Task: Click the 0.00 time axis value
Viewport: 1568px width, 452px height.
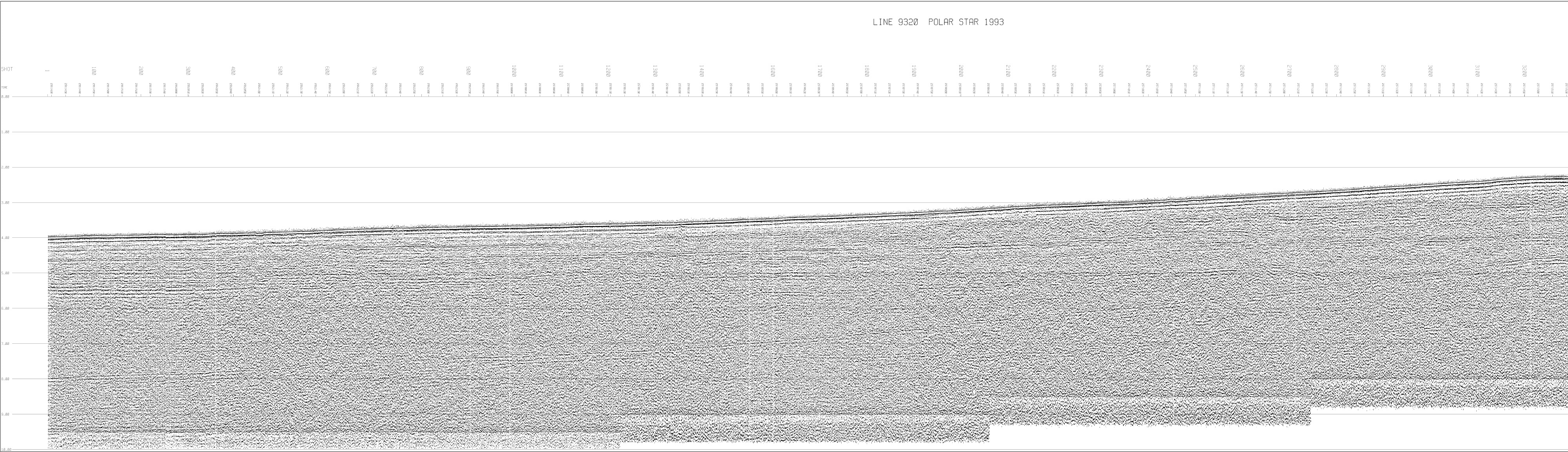Action: 5,97
